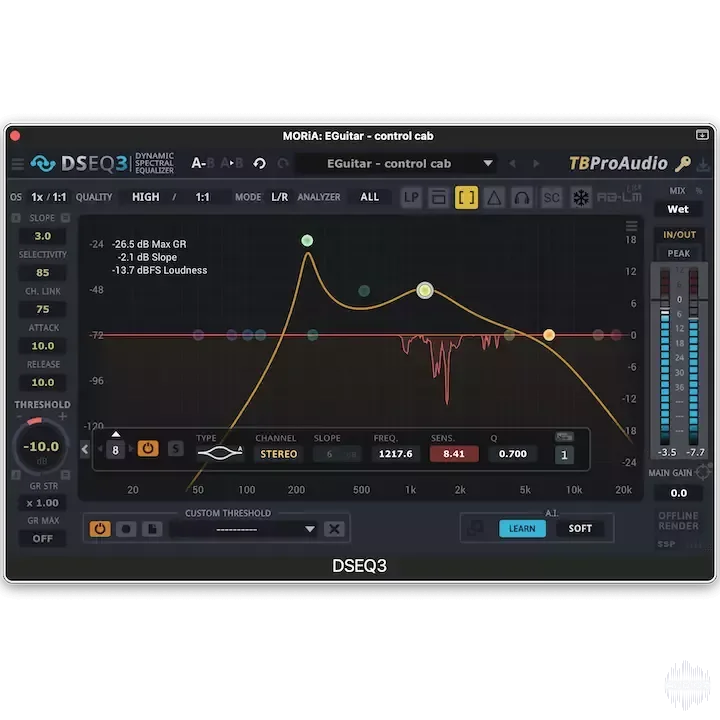Clear the custom threshold with the X icon
The image size is (720, 720).
coord(334,529)
